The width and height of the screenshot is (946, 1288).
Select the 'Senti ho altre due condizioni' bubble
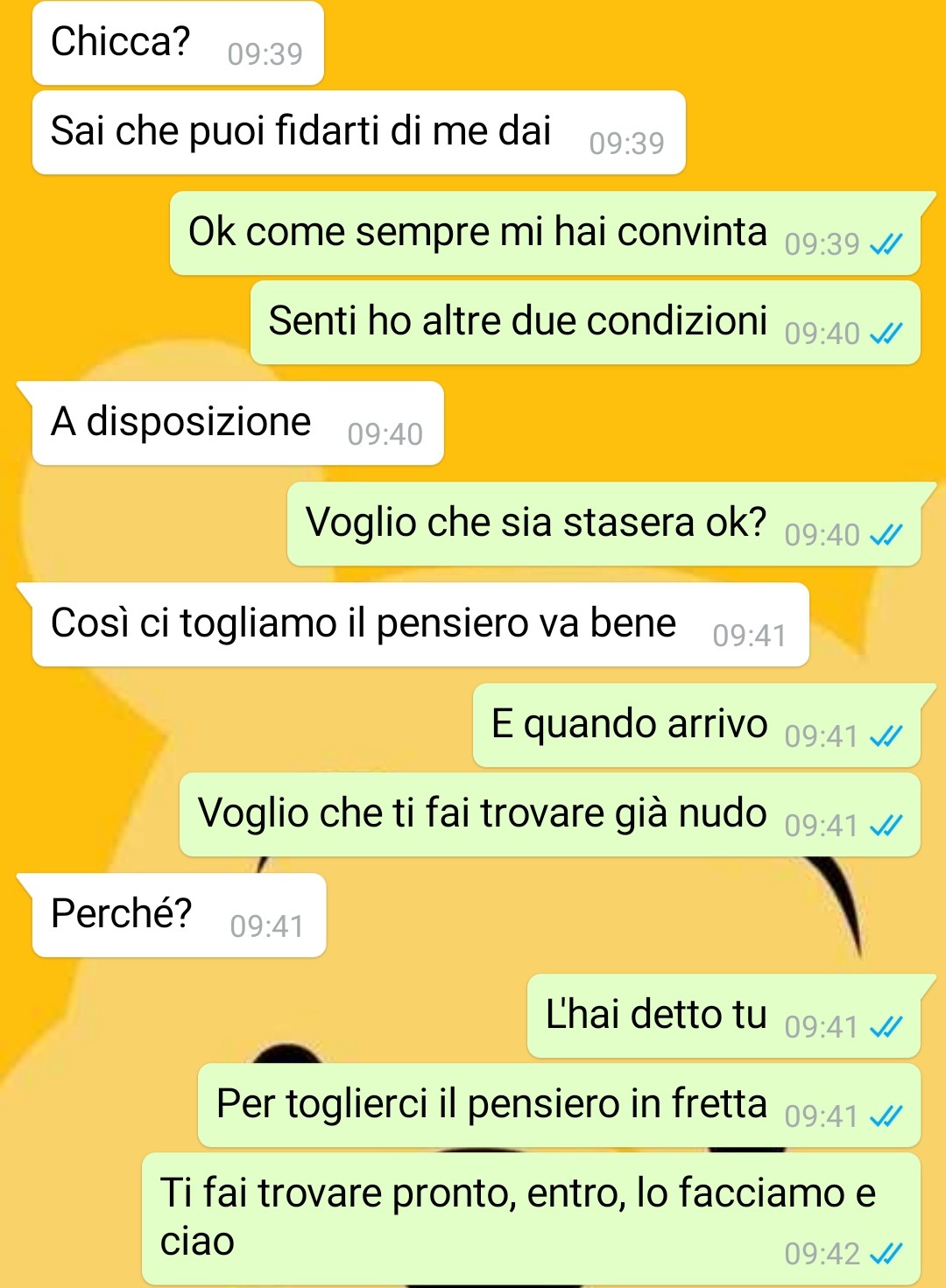coord(585,322)
